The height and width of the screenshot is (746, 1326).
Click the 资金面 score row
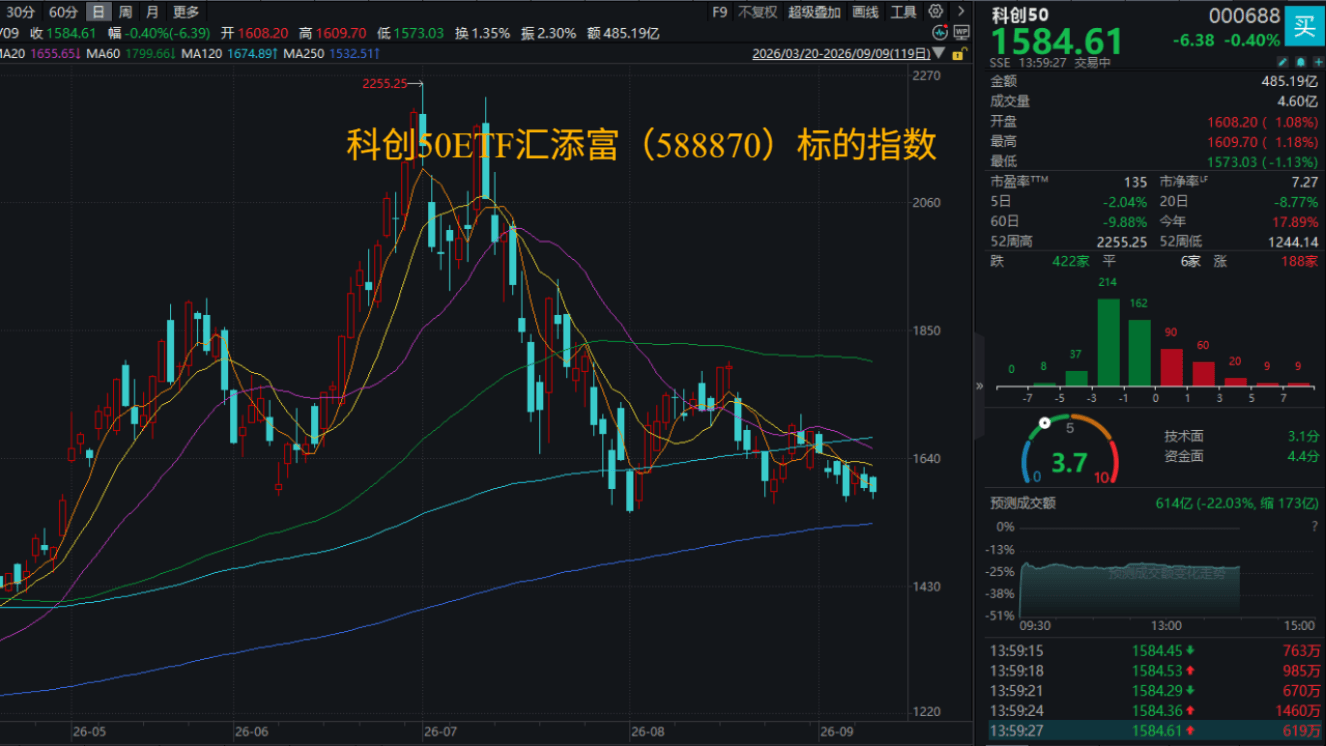point(1241,456)
